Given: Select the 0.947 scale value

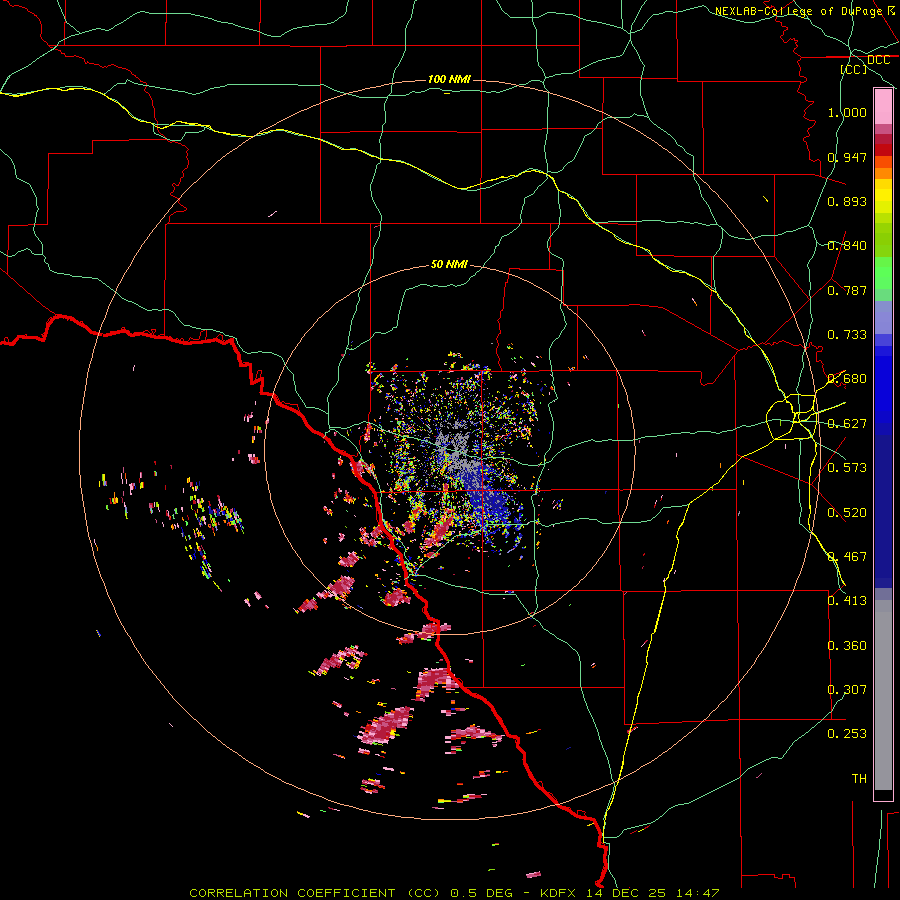Looking at the screenshot, I should click(x=847, y=157).
